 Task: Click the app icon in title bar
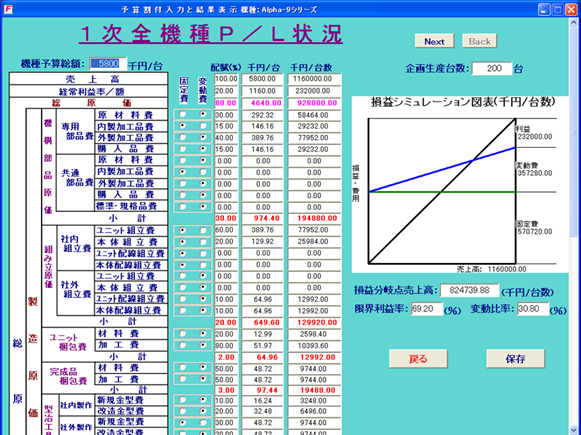pyautogui.click(x=7, y=9)
